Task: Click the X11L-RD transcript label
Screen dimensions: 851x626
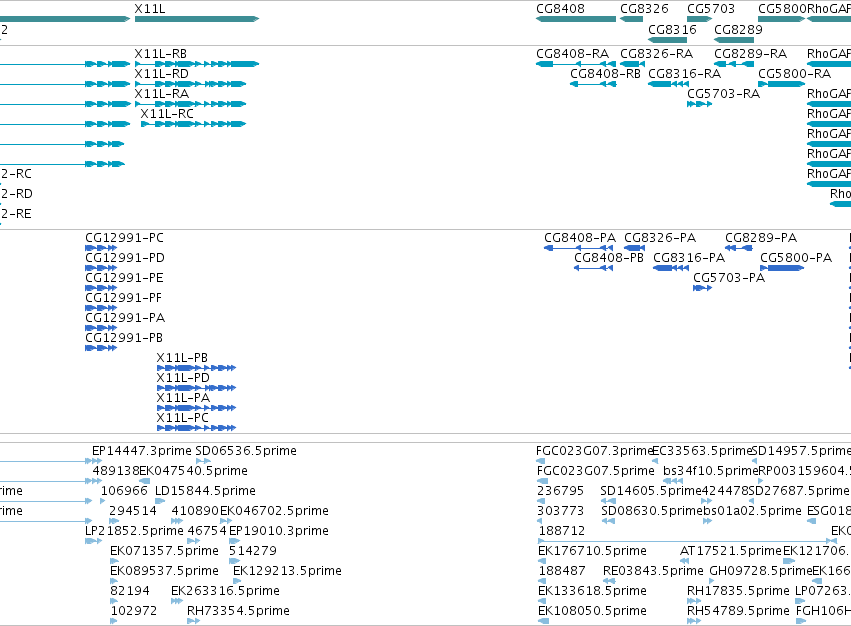Action: pyautogui.click(x=162, y=74)
